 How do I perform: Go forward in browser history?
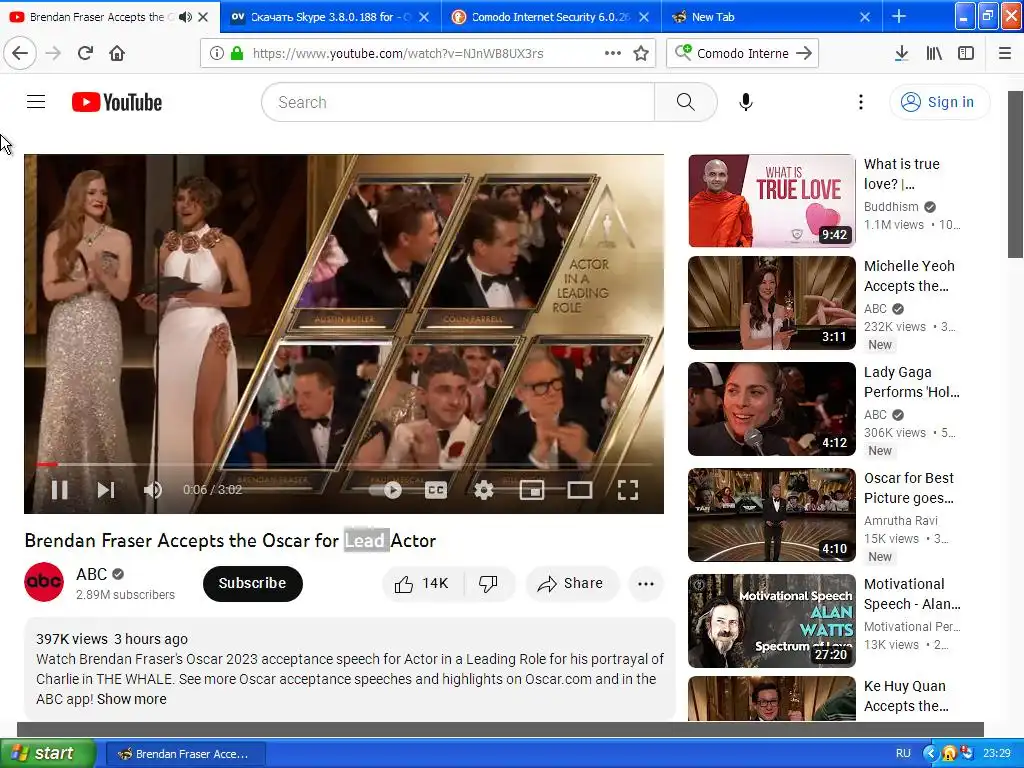[54, 53]
